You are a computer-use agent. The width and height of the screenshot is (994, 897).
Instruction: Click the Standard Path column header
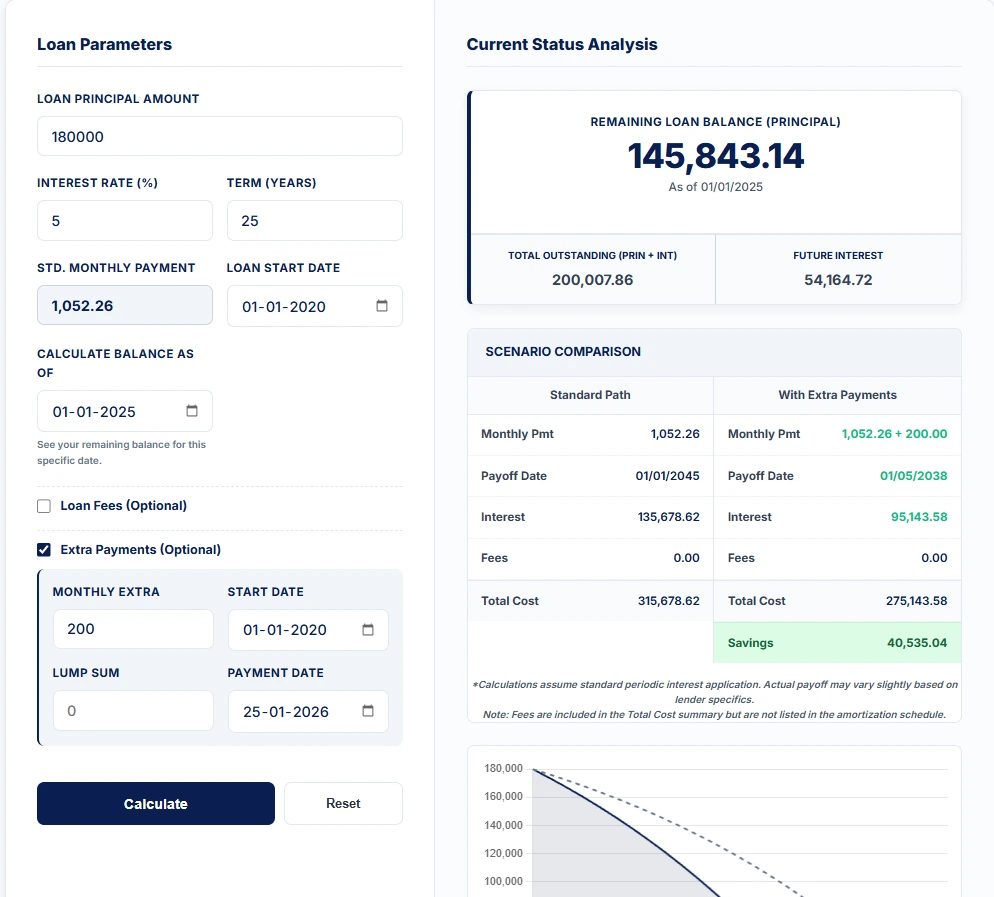(589, 394)
